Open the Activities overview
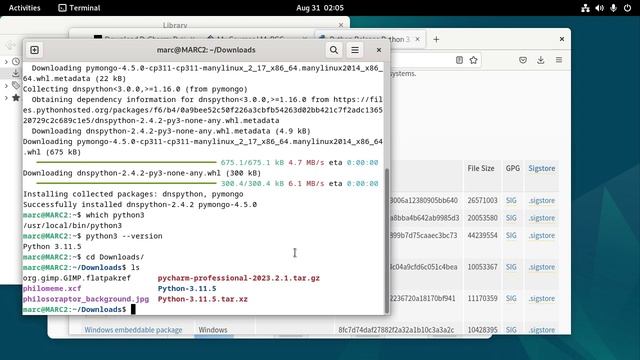 pyautogui.click(x=24, y=8)
